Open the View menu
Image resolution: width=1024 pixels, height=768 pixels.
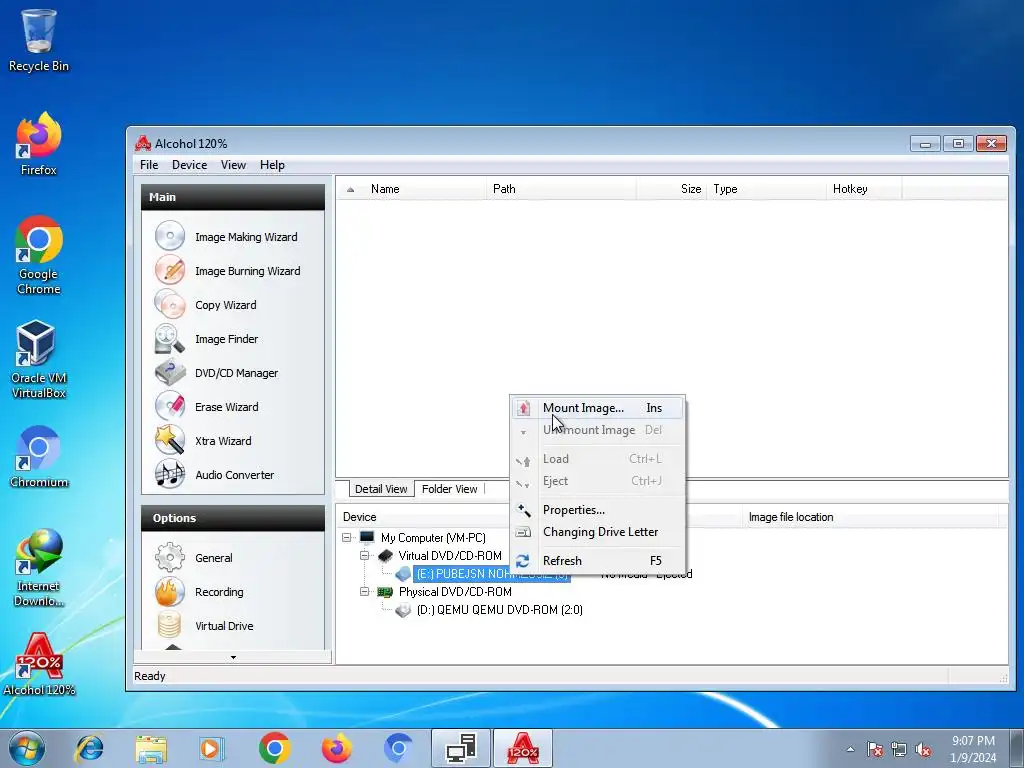tap(233, 165)
